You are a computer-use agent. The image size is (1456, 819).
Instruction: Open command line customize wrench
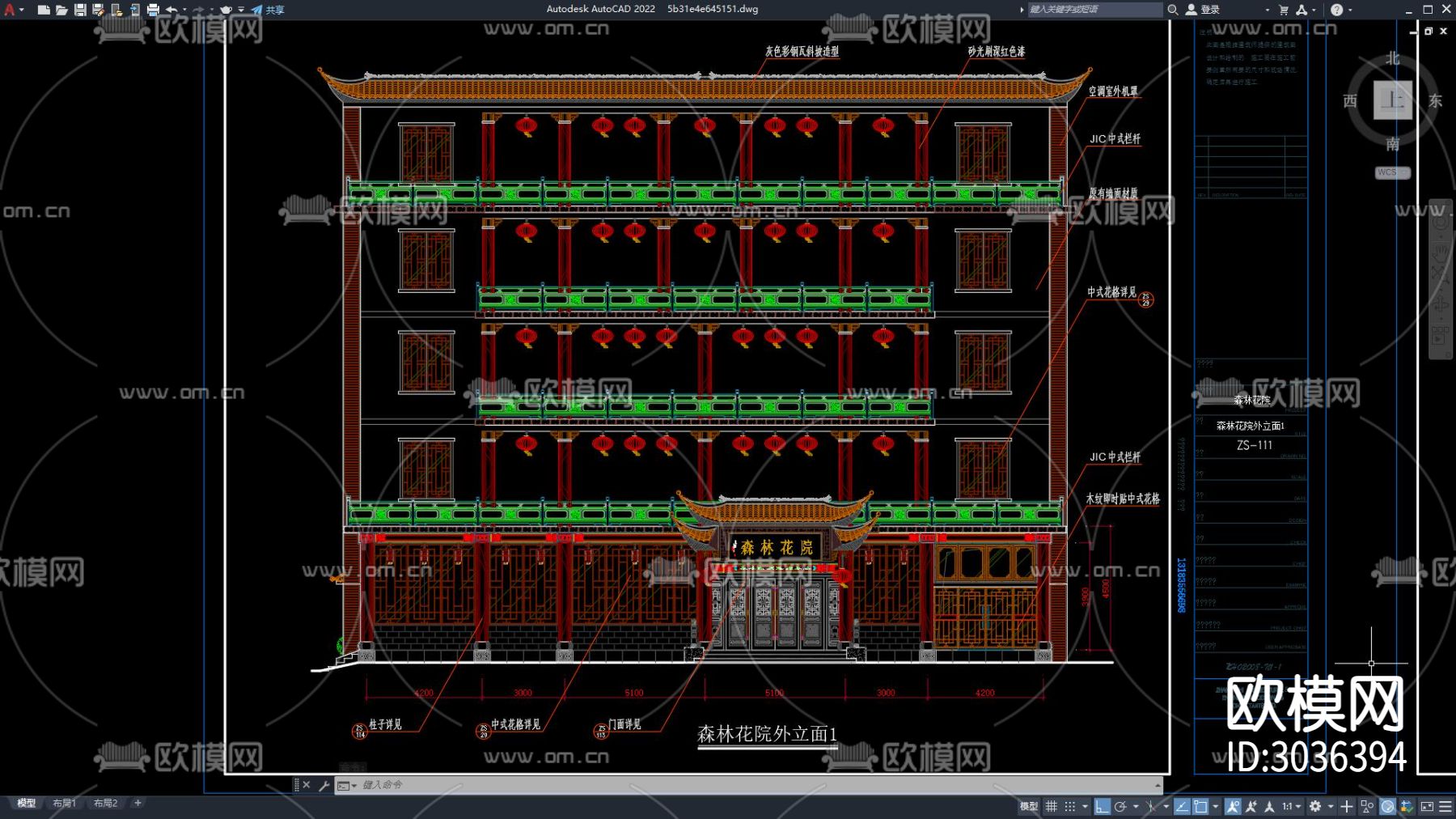point(324,785)
